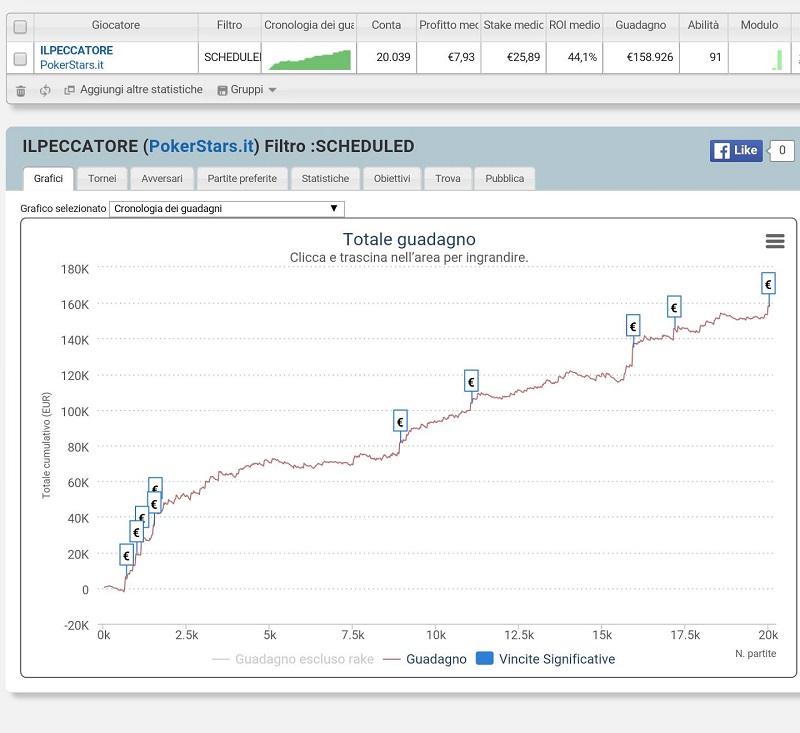Toggle Vincite Significative legend series
This screenshot has width=800, height=733.
pos(545,659)
